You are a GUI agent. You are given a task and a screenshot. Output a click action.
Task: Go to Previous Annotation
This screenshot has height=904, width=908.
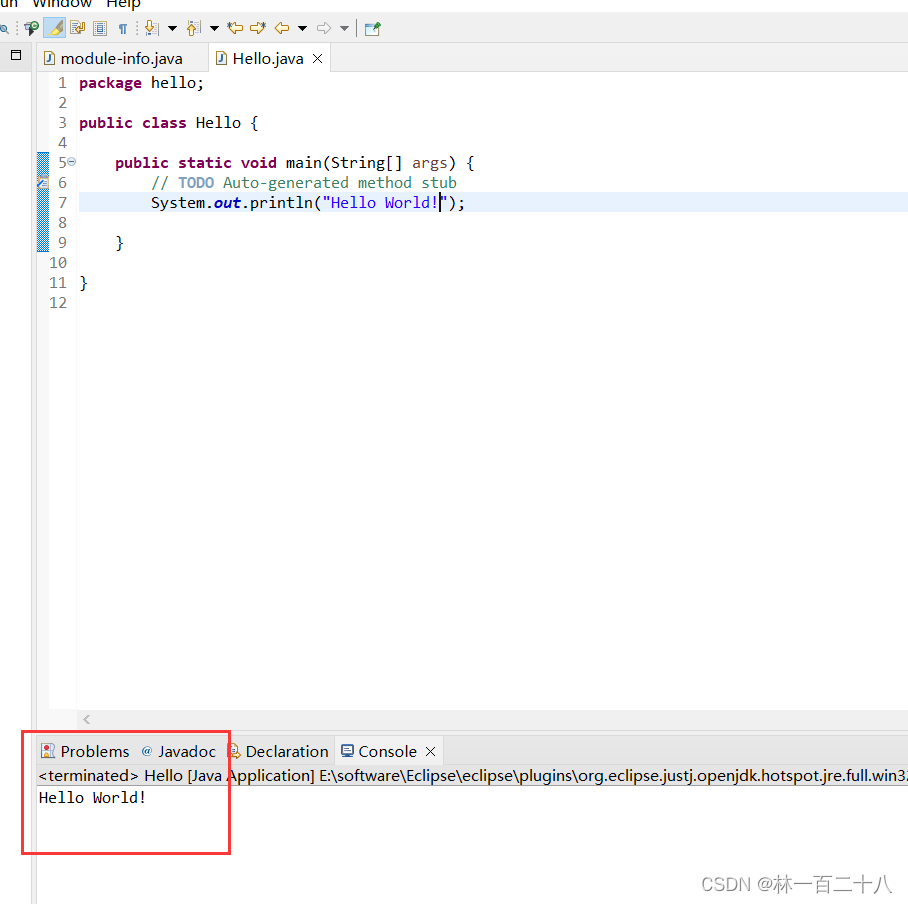[x=193, y=28]
